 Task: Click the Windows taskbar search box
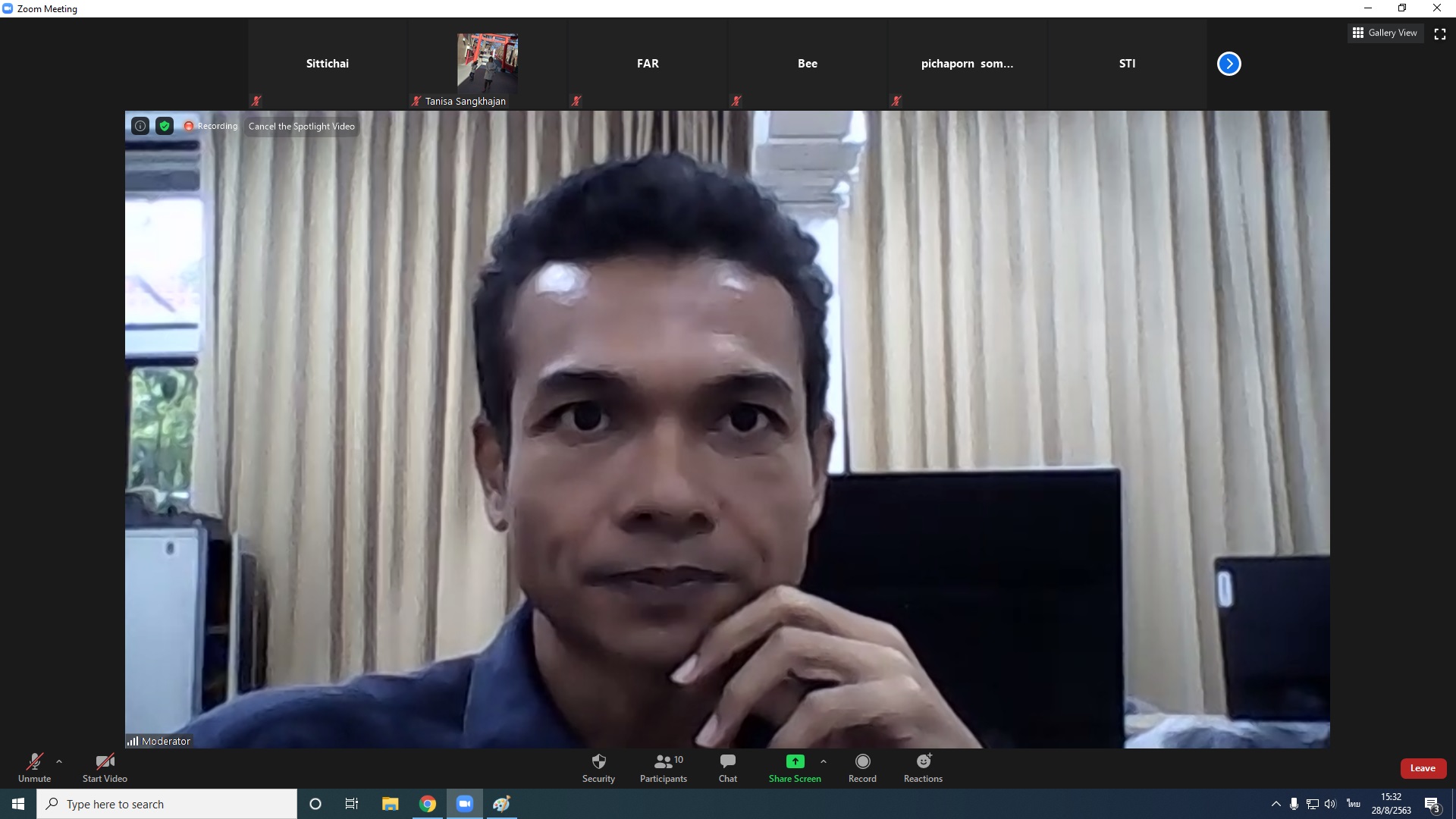click(167, 804)
